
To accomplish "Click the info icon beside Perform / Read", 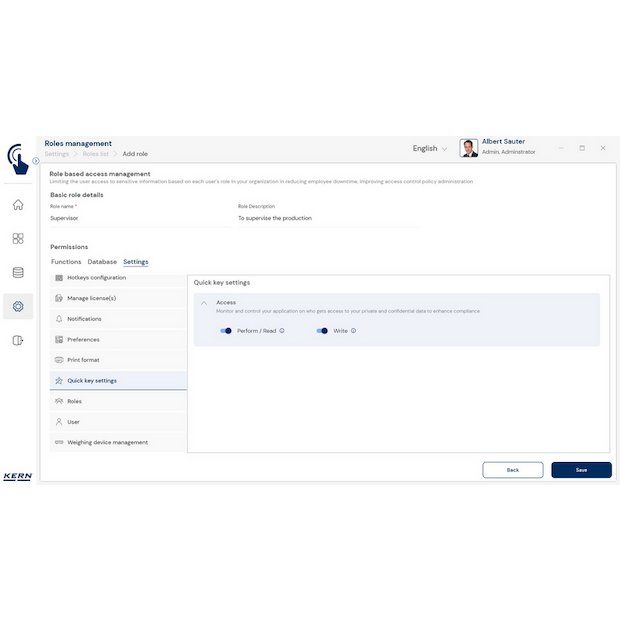I will pos(282,330).
